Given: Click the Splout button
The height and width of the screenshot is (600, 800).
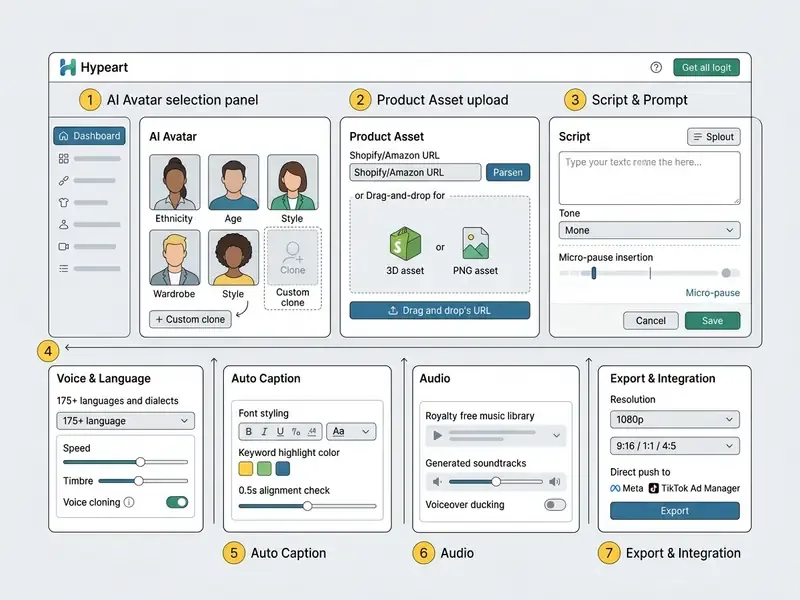Looking at the screenshot, I should click(714, 137).
